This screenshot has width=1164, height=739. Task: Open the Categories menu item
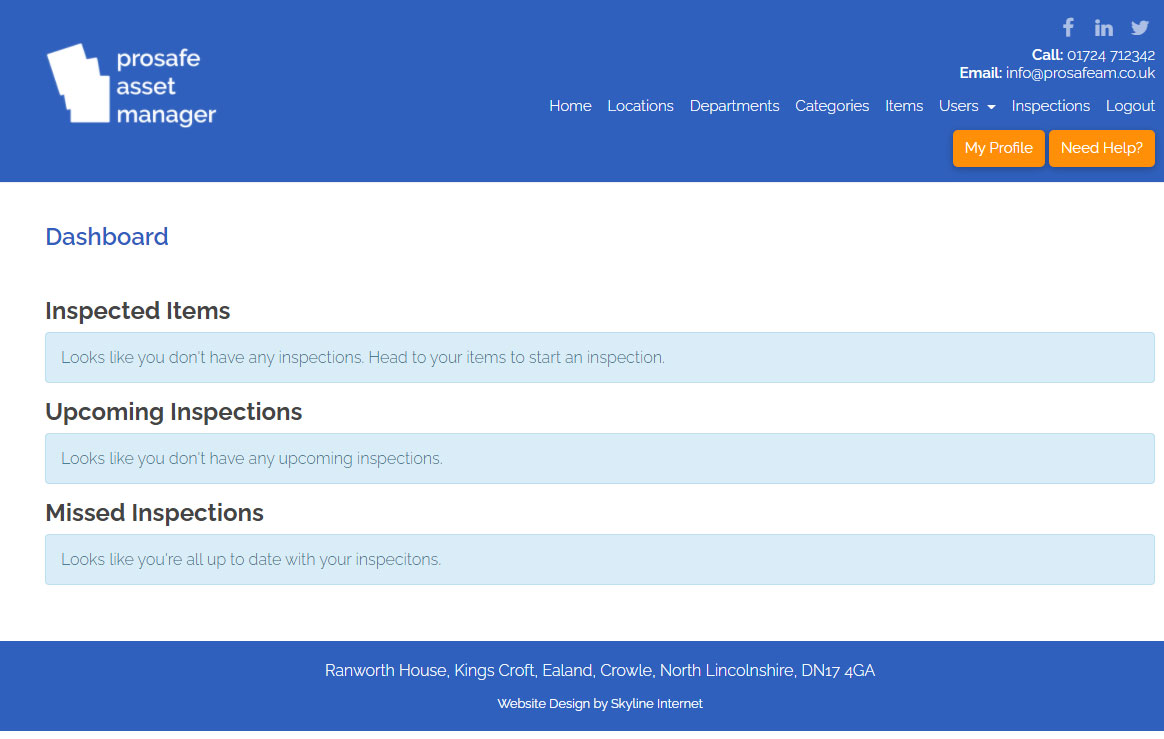coord(832,106)
